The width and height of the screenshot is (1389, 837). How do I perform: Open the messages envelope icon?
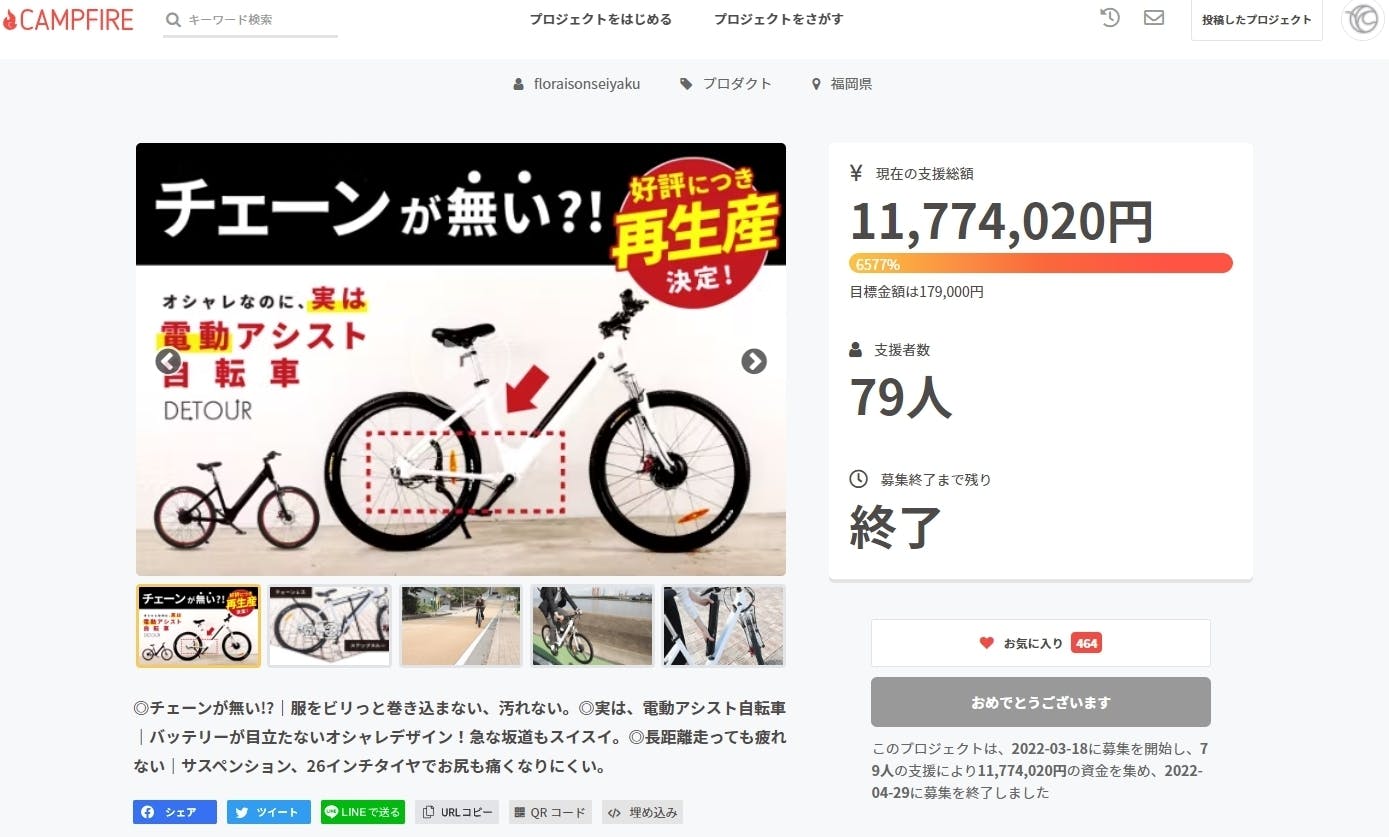(1154, 18)
